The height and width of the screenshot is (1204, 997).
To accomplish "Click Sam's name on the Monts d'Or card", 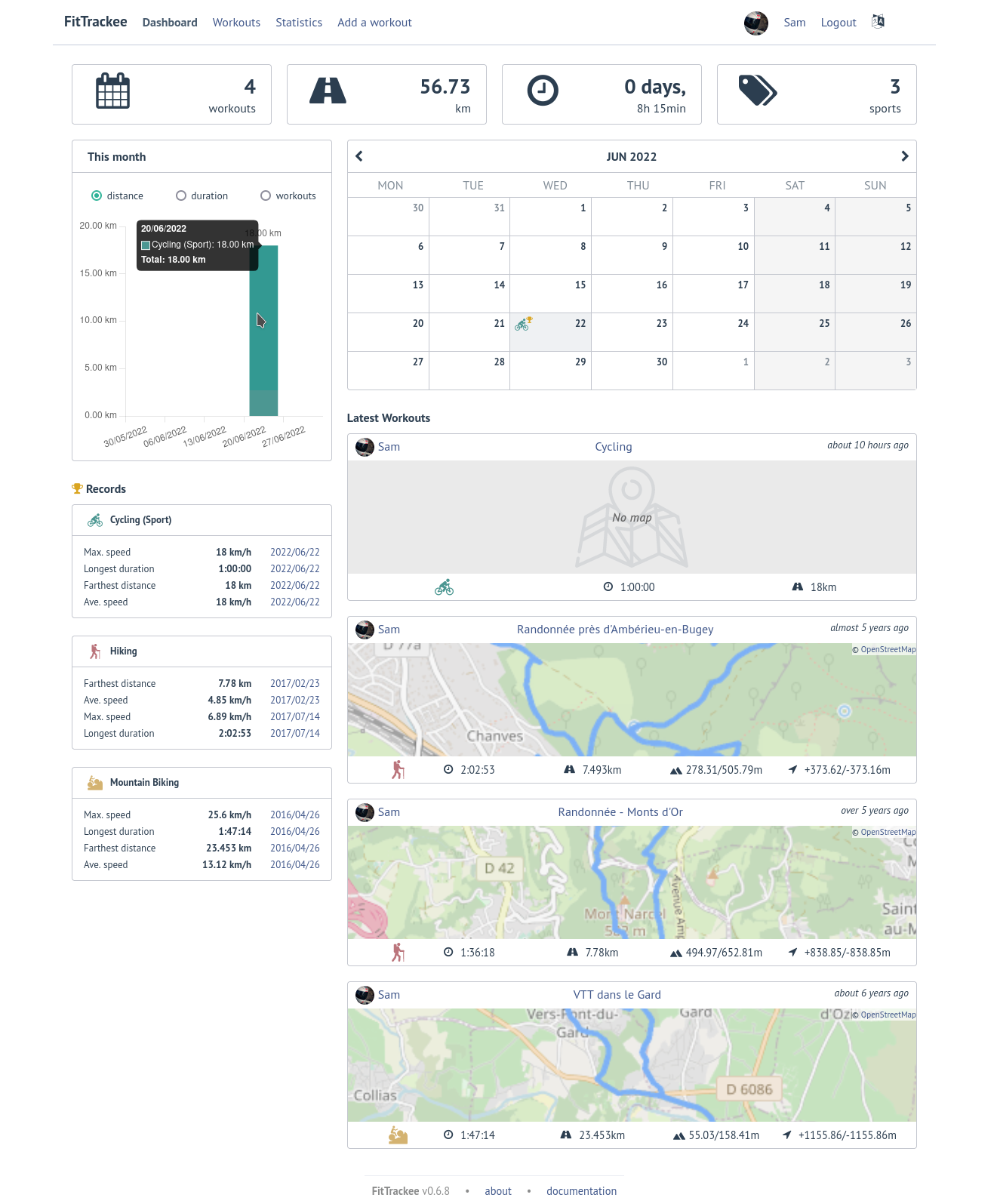I will click(389, 812).
